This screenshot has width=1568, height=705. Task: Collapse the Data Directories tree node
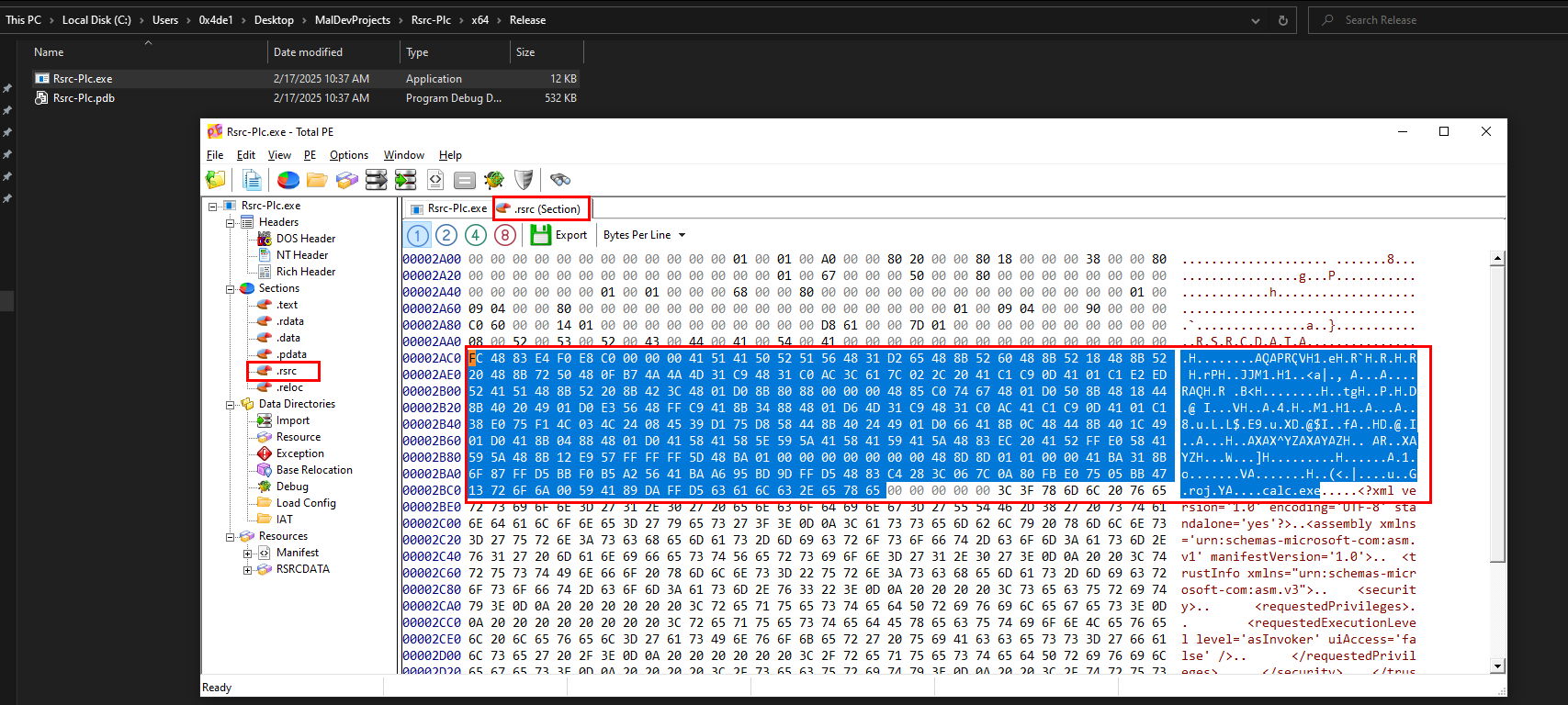click(231, 404)
